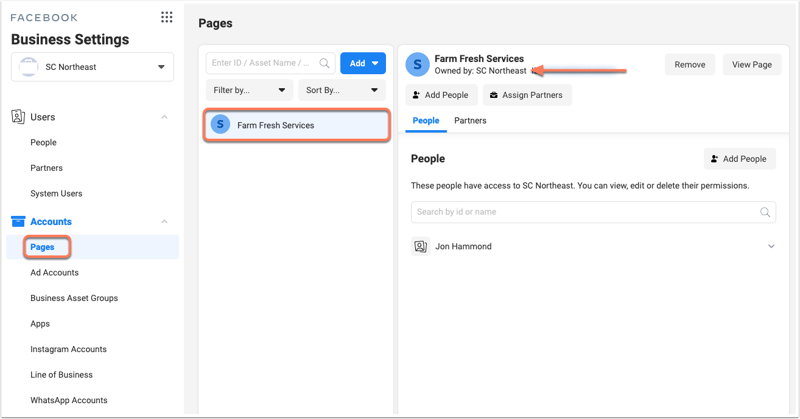Open Apps in the sidebar
The image size is (800, 419).
(x=40, y=324)
